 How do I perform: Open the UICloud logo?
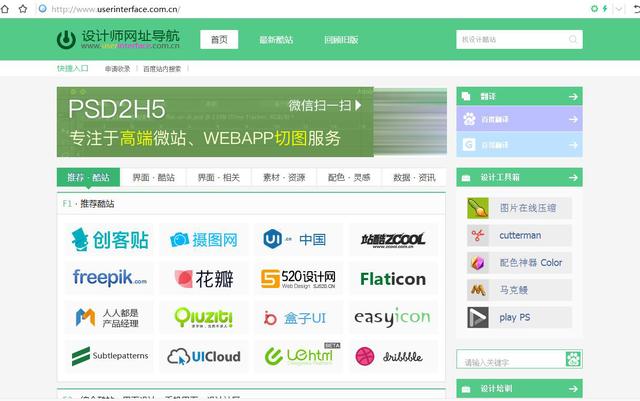[x=204, y=356]
